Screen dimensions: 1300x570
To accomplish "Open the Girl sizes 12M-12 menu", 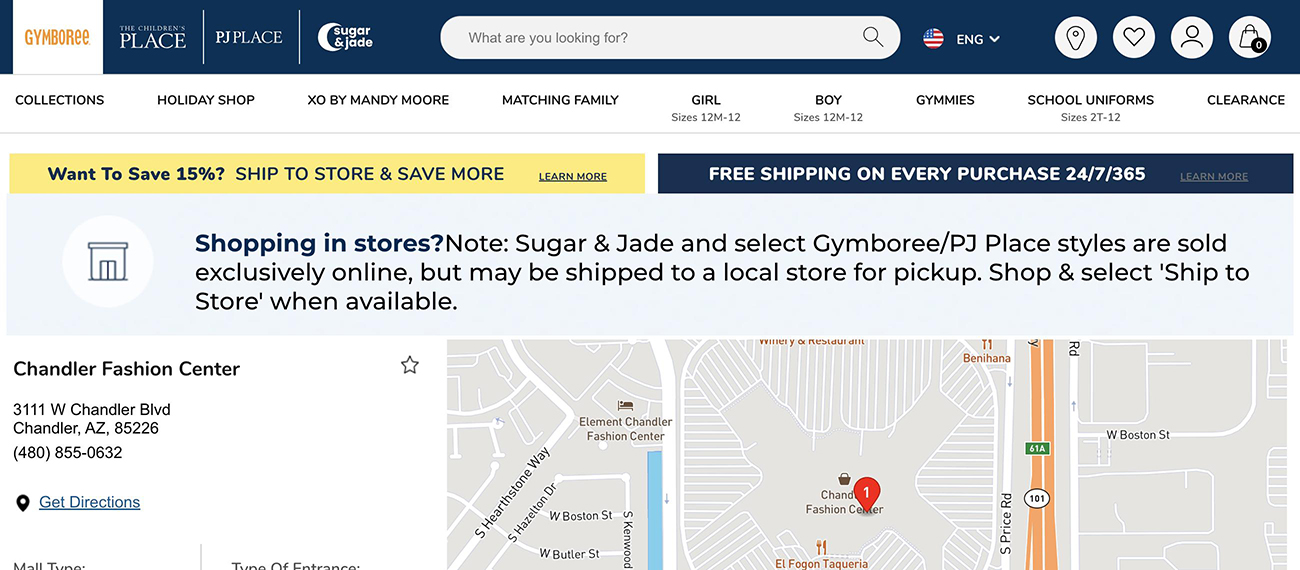I will coord(705,107).
